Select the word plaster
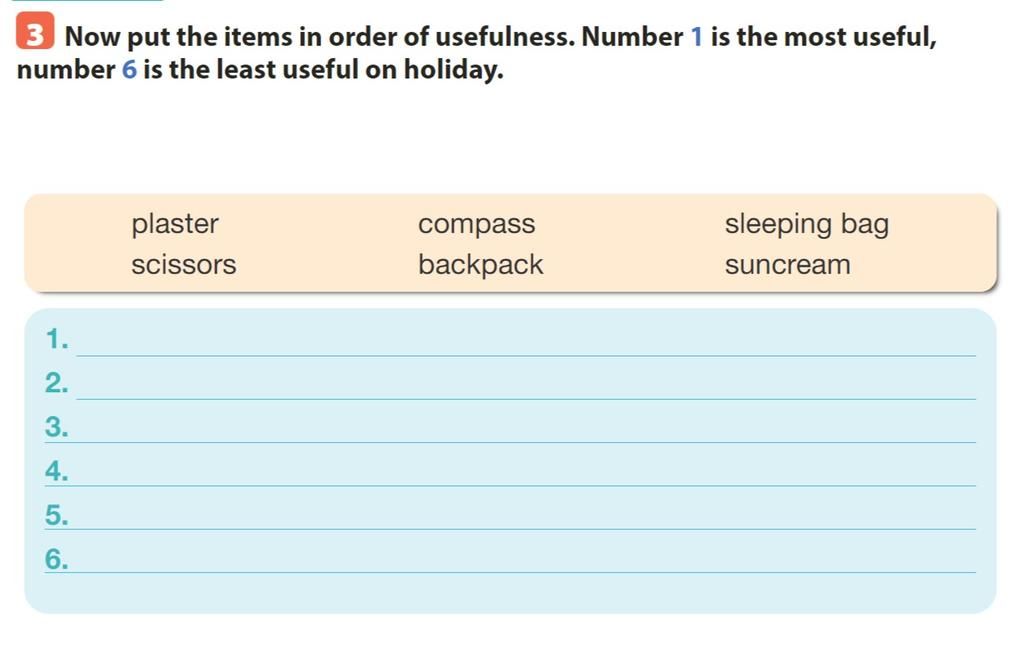1024x662 pixels. [x=174, y=225]
